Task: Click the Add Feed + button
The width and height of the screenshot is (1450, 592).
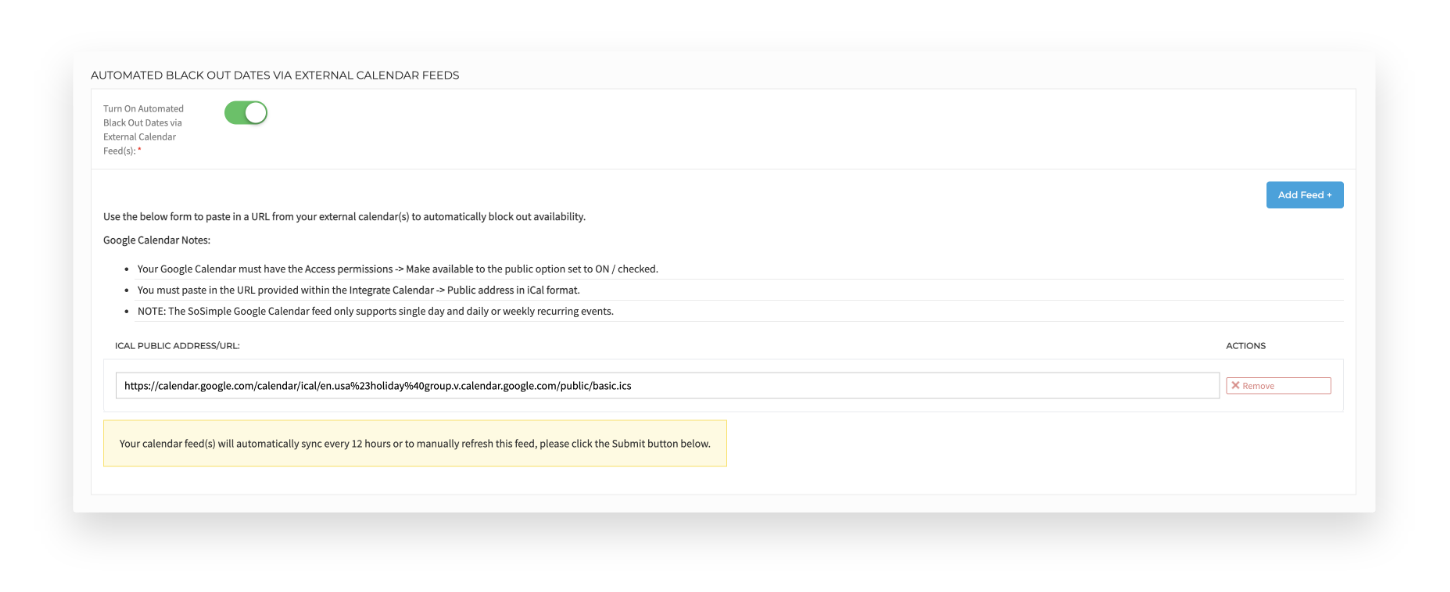Action: 1304,195
